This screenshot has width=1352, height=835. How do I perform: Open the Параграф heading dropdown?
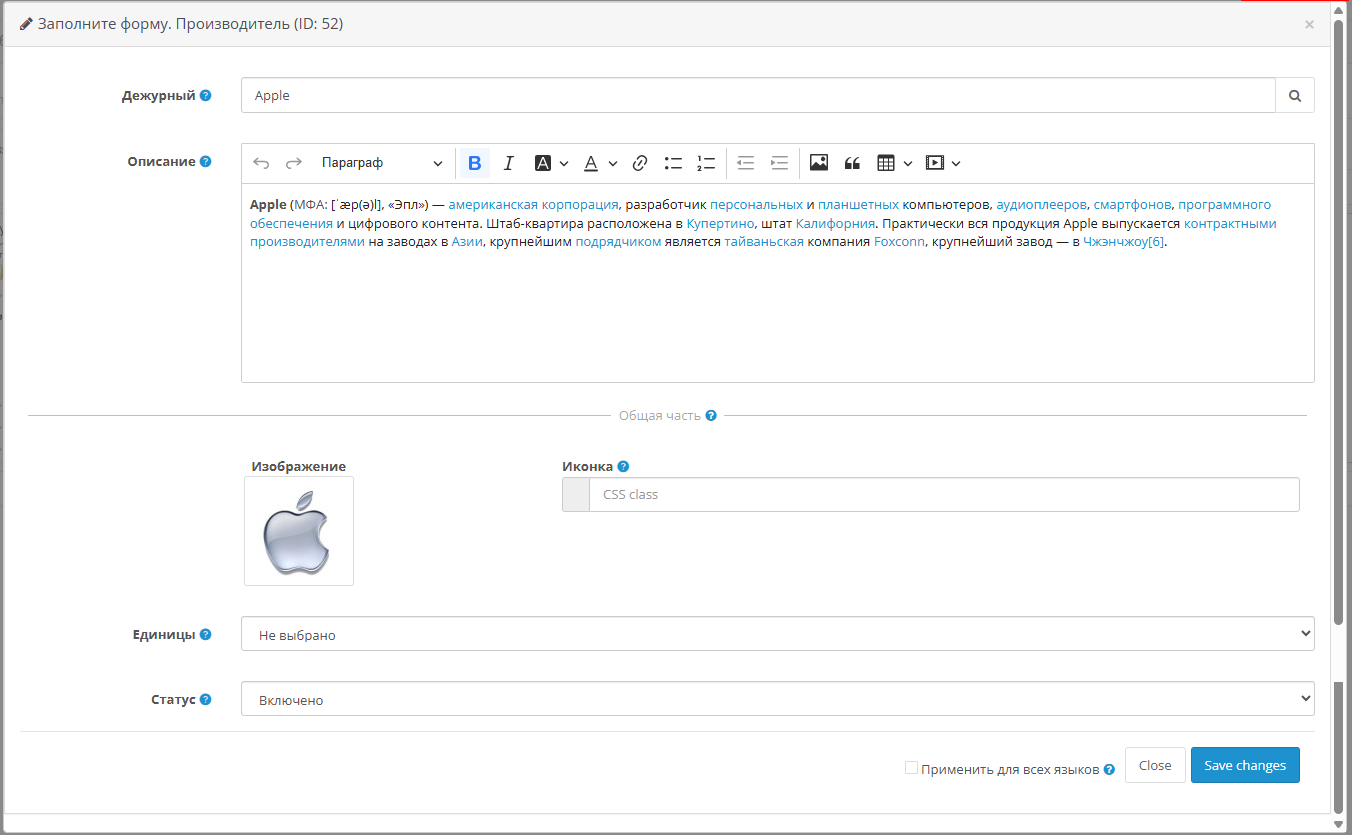[381, 163]
